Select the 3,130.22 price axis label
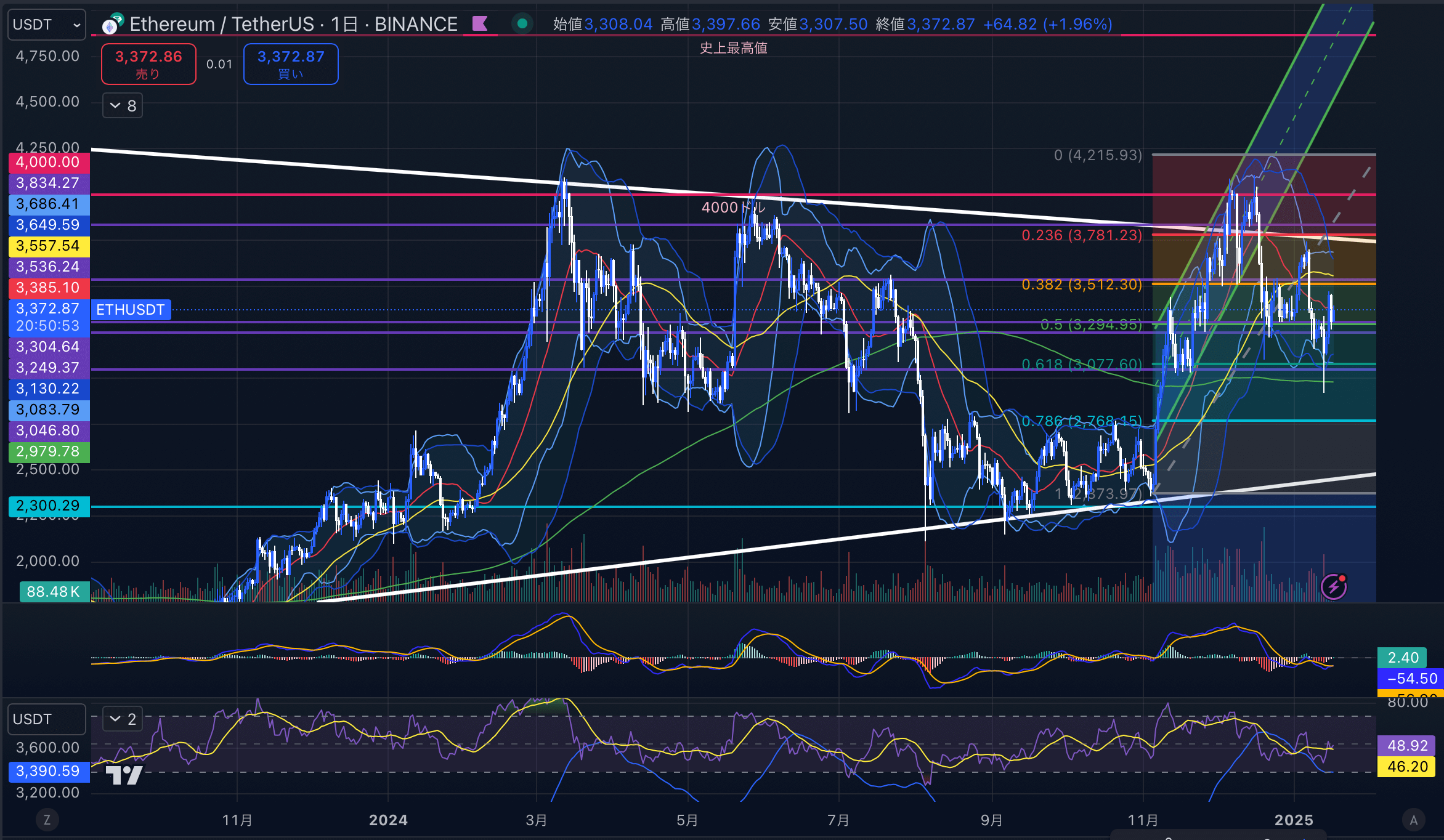 point(49,389)
